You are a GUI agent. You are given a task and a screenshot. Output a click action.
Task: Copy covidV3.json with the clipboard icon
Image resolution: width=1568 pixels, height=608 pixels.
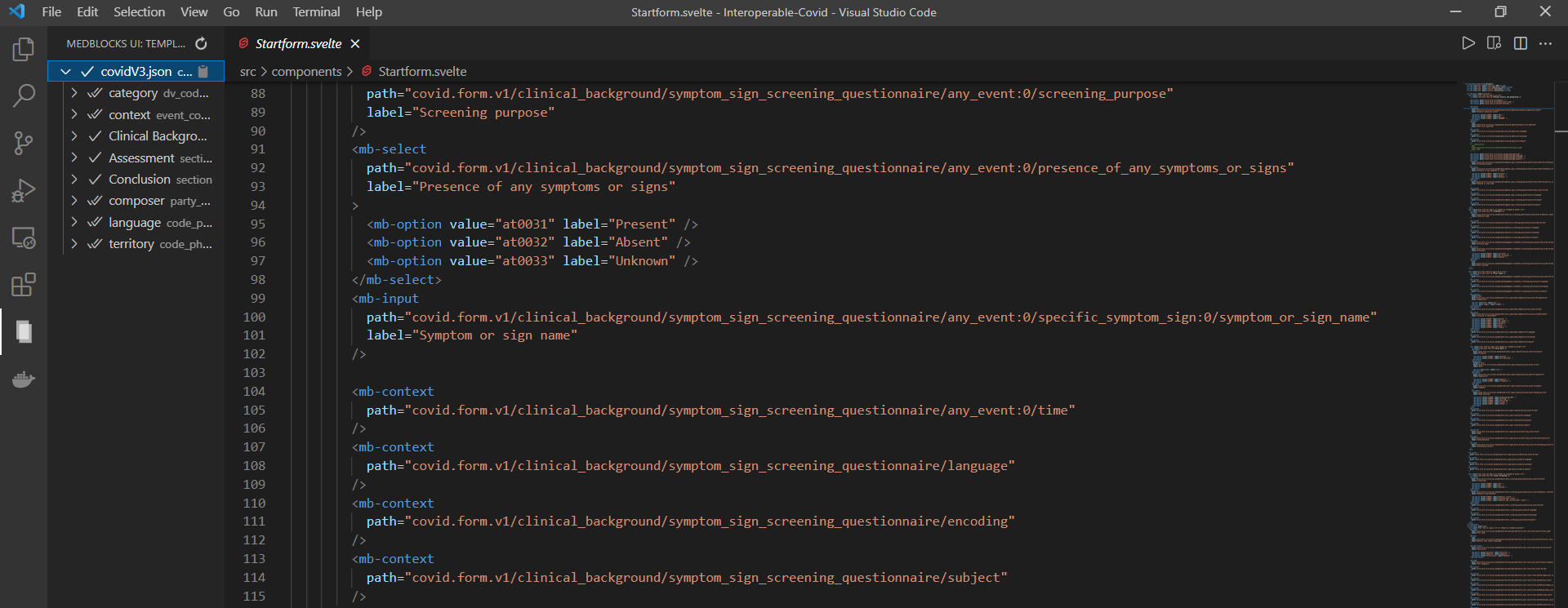coord(203,72)
